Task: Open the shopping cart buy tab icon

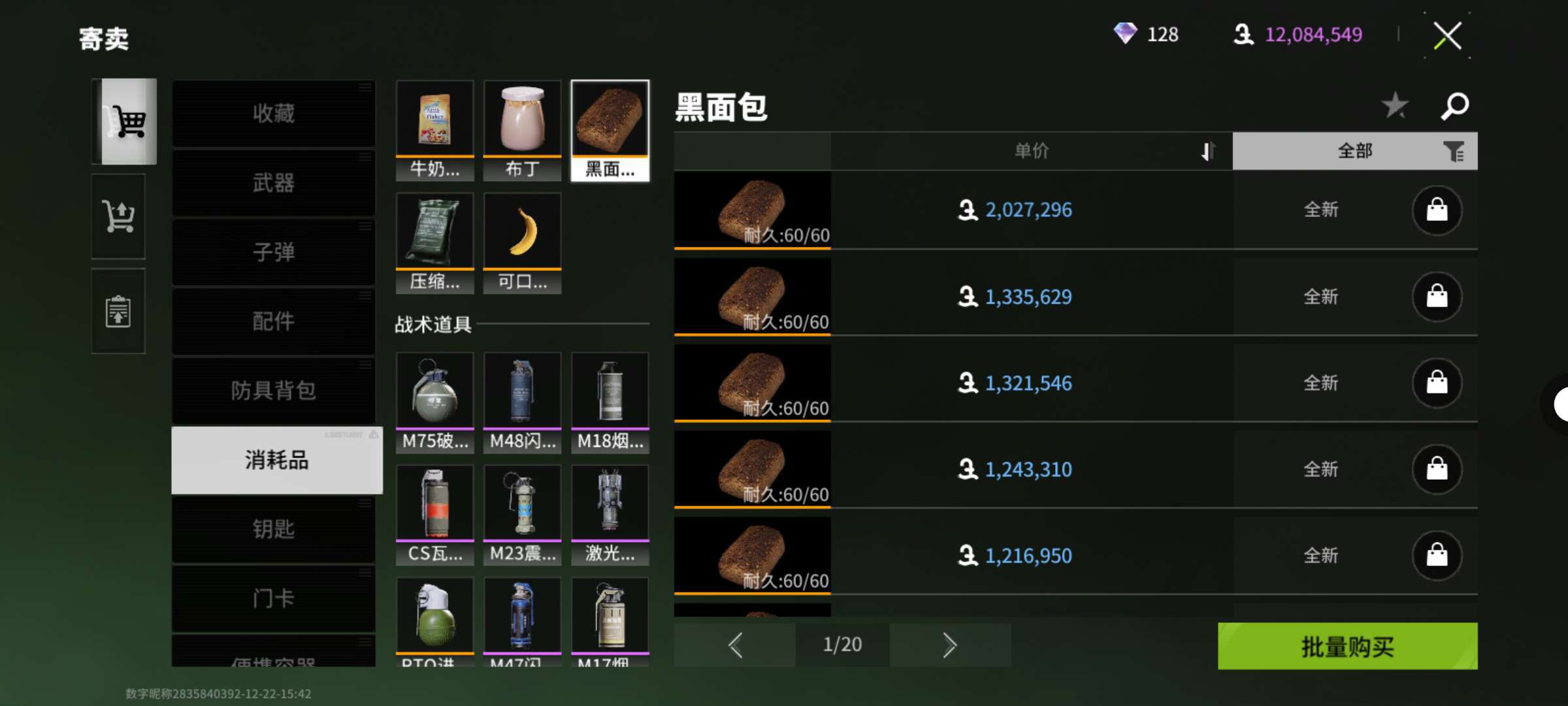Action: click(124, 121)
